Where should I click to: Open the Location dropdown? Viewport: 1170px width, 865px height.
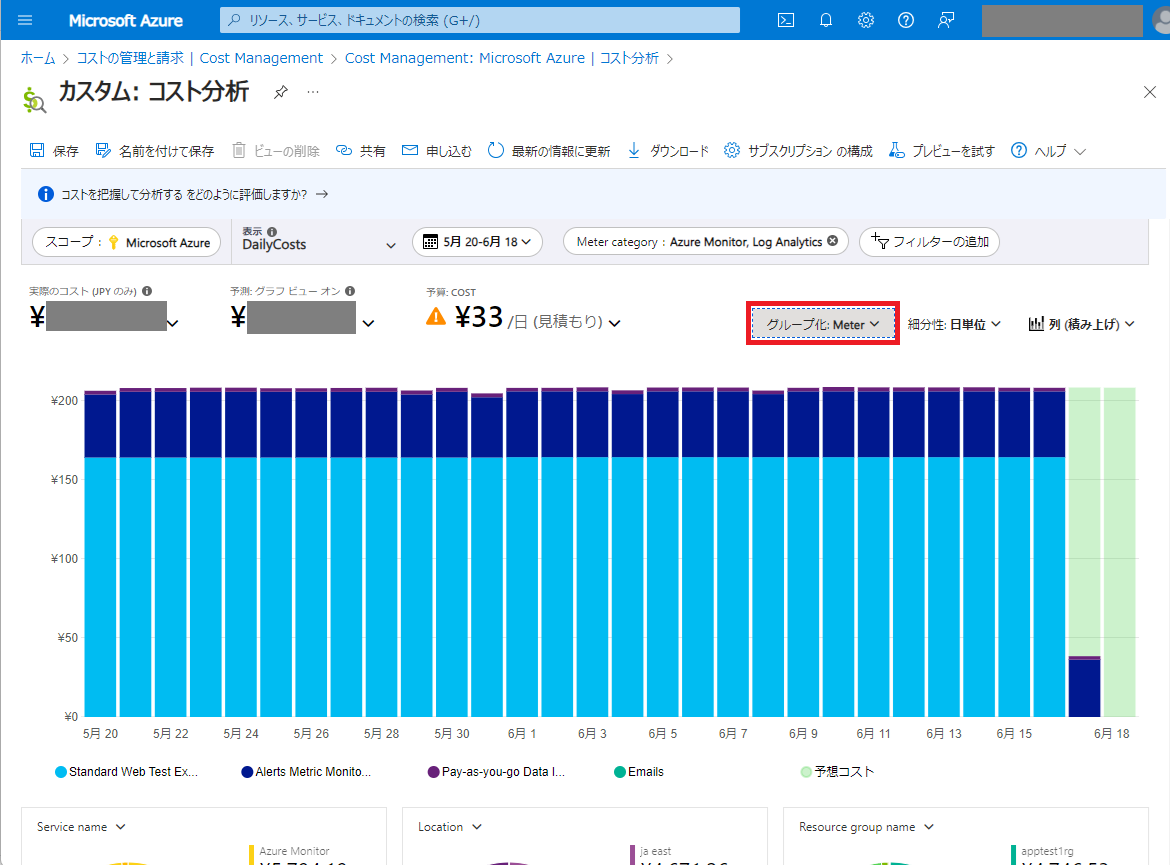(450, 827)
